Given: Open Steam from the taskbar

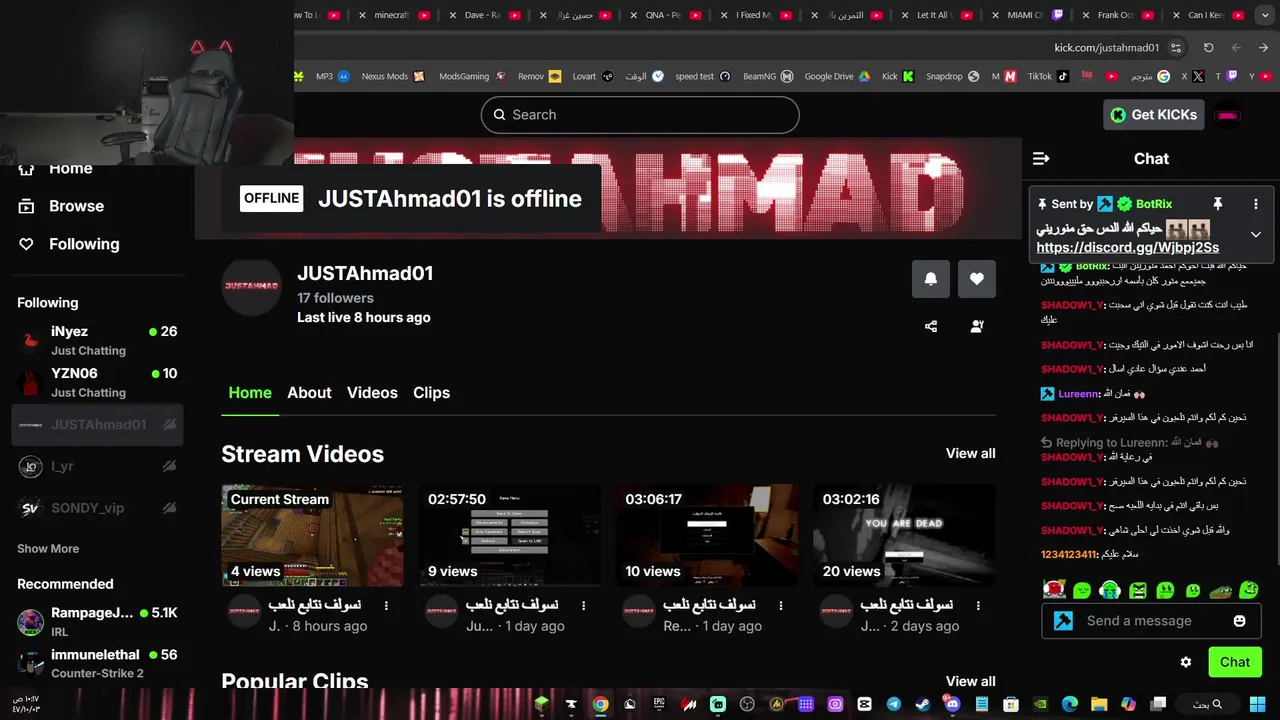Looking at the screenshot, I should 922,704.
